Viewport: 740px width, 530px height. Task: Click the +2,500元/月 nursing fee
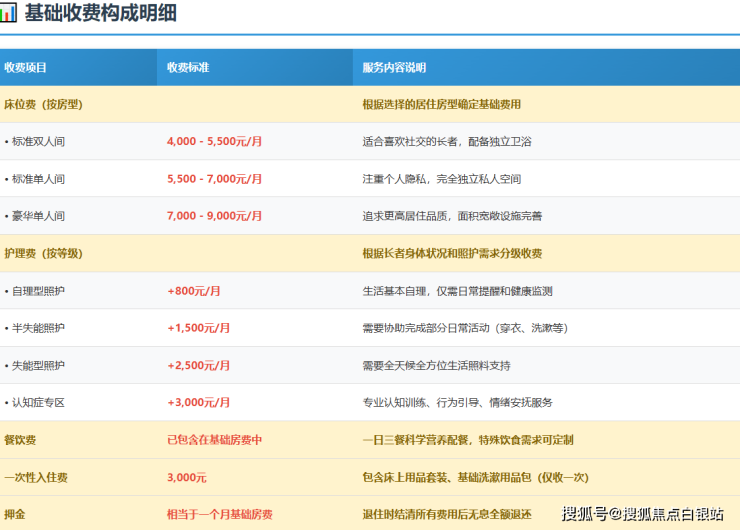coord(199,365)
